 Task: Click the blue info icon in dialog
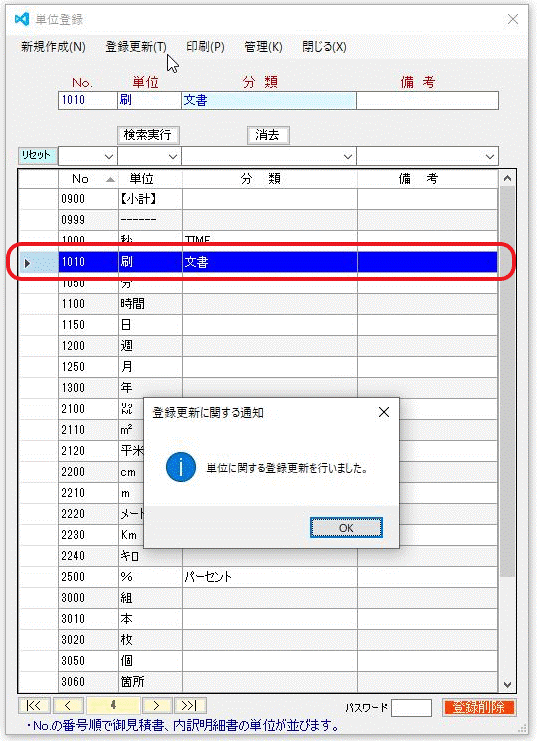pyautogui.click(x=181, y=467)
